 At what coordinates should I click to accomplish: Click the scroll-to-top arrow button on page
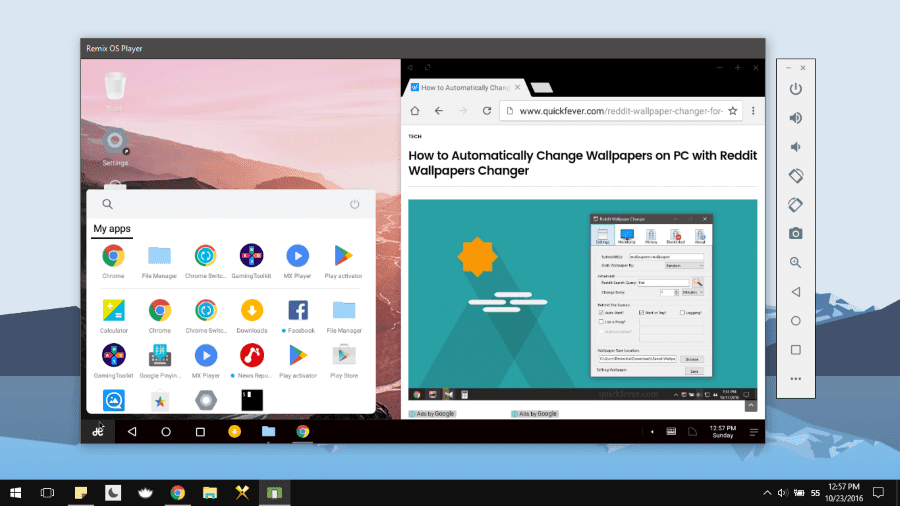(x=751, y=406)
